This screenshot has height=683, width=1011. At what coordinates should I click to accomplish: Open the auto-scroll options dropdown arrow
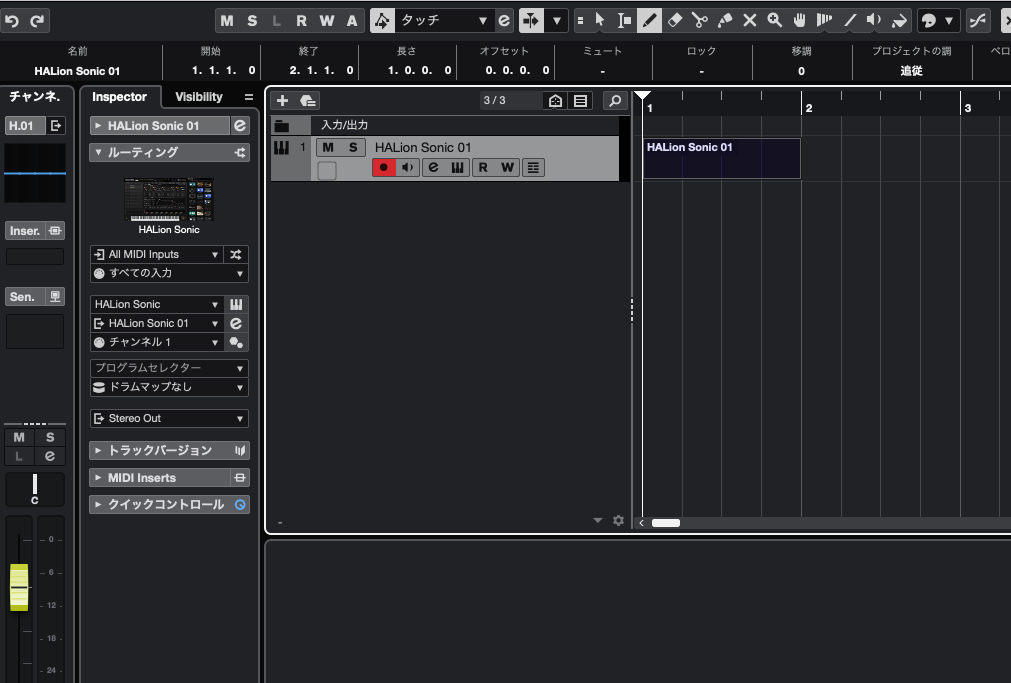click(556, 21)
